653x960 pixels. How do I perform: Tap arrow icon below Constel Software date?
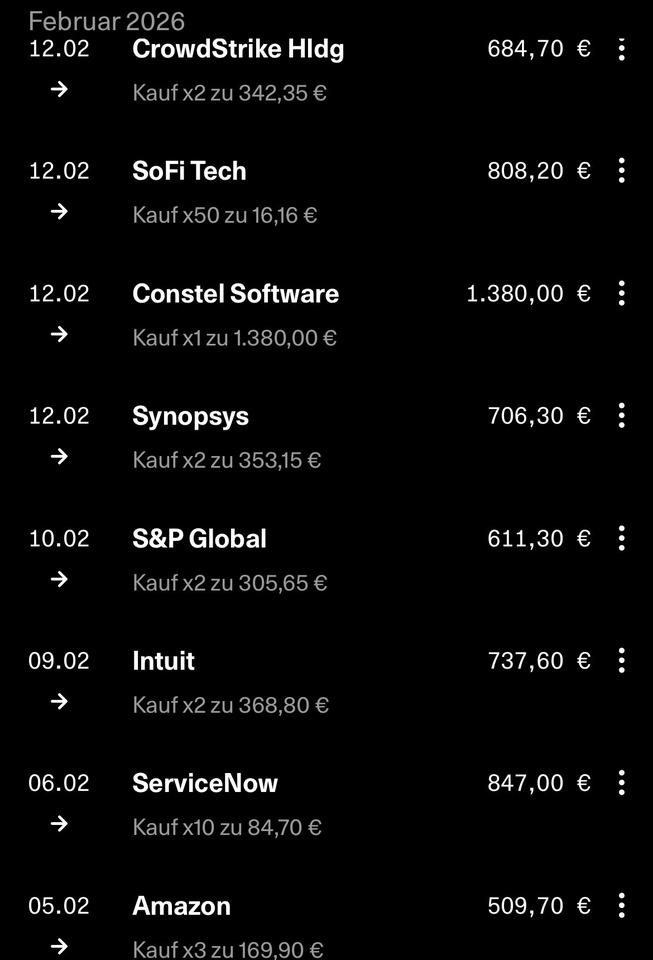pos(59,335)
